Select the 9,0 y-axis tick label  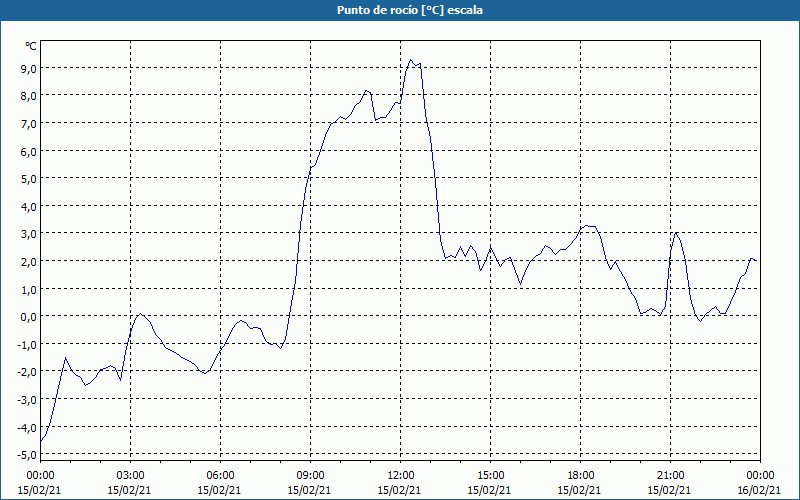point(28,68)
